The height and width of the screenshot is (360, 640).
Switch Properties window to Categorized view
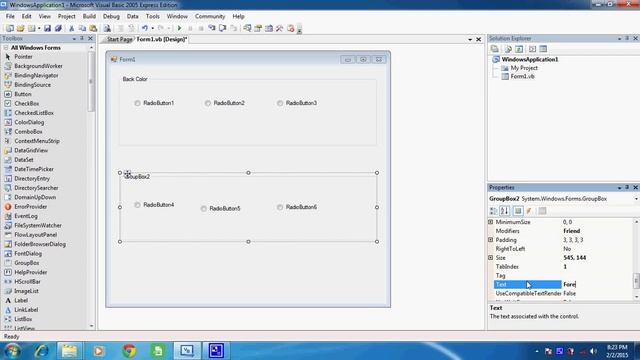(493, 211)
